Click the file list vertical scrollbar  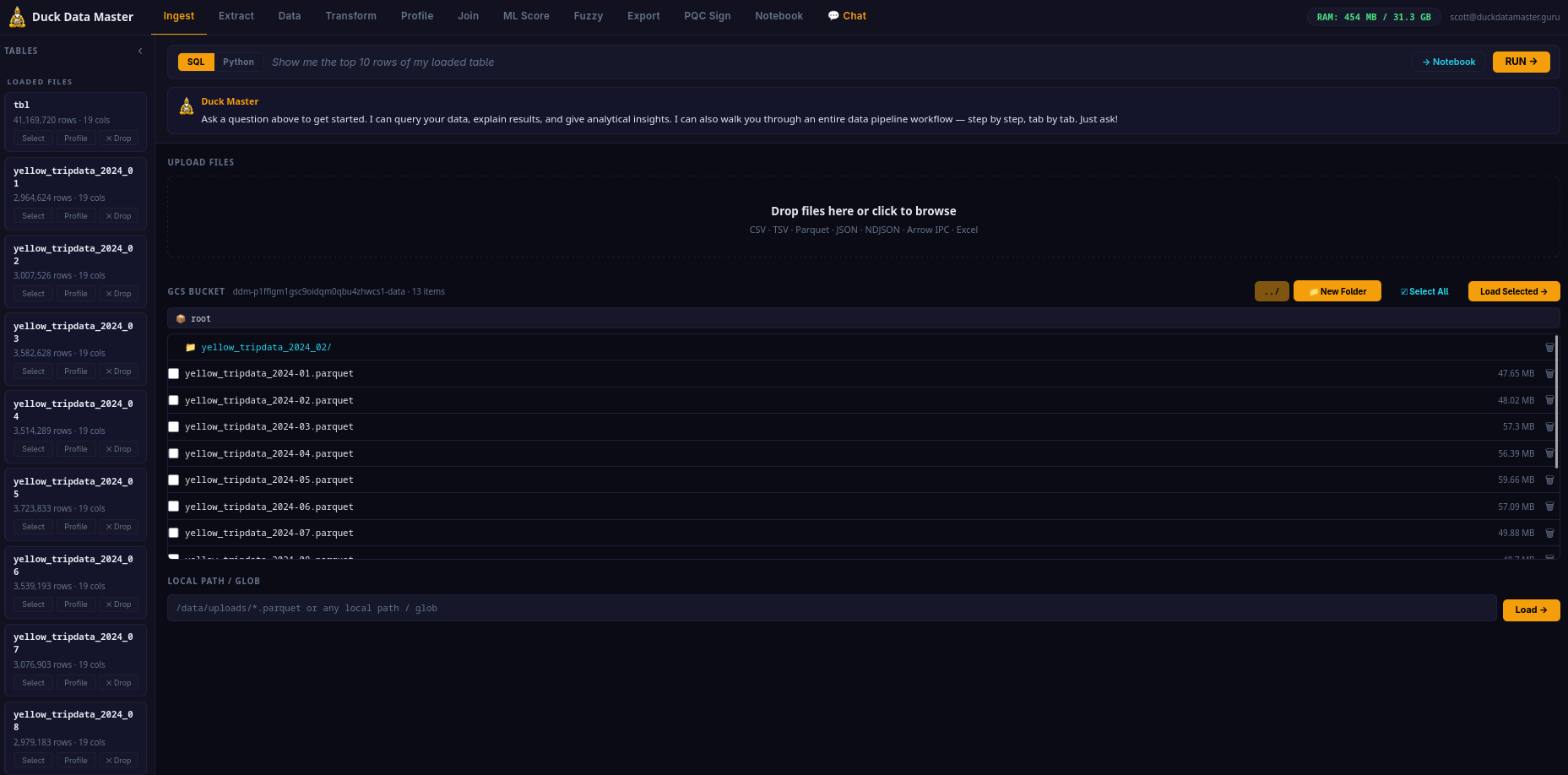(1556, 401)
